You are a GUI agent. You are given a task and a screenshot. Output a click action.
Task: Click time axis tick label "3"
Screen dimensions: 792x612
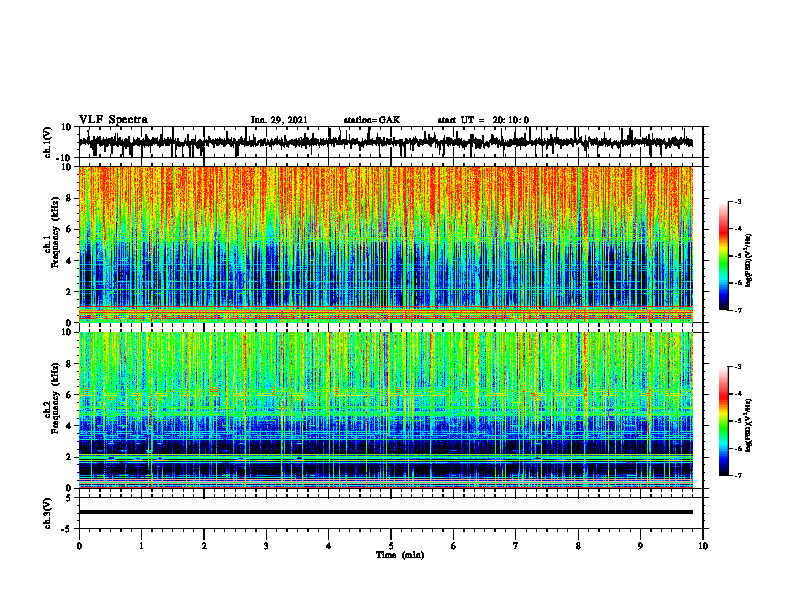tap(266, 546)
